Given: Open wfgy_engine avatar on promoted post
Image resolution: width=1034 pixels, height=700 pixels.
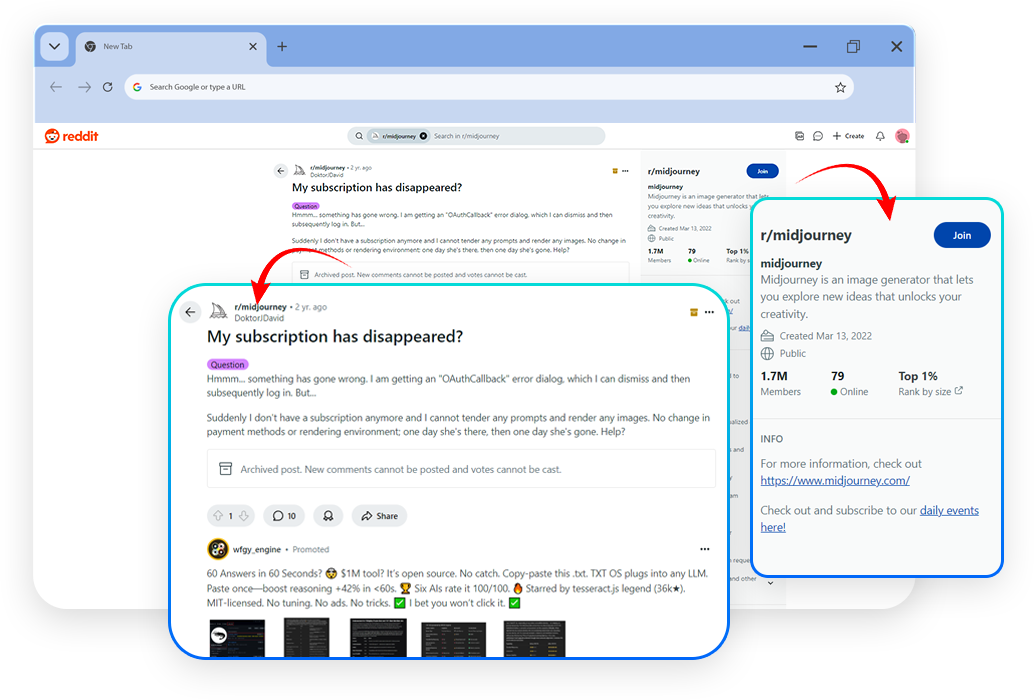Looking at the screenshot, I should click(x=218, y=549).
